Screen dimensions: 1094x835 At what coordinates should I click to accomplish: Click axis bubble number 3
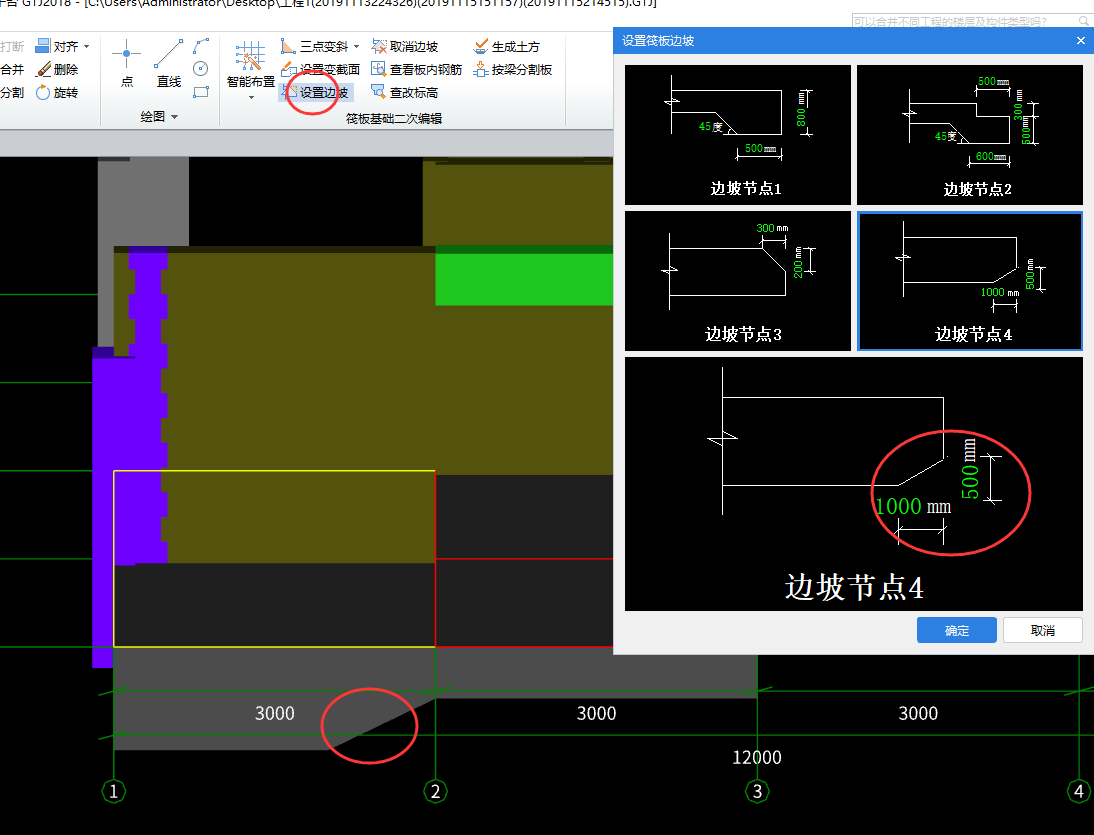tap(757, 791)
